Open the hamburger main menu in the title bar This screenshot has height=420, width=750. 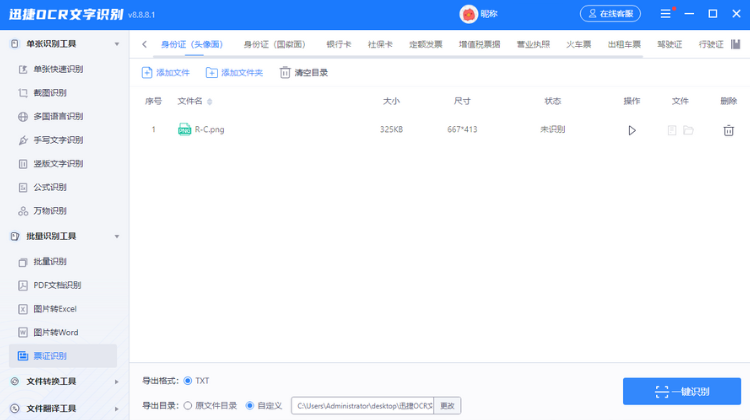[666, 14]
